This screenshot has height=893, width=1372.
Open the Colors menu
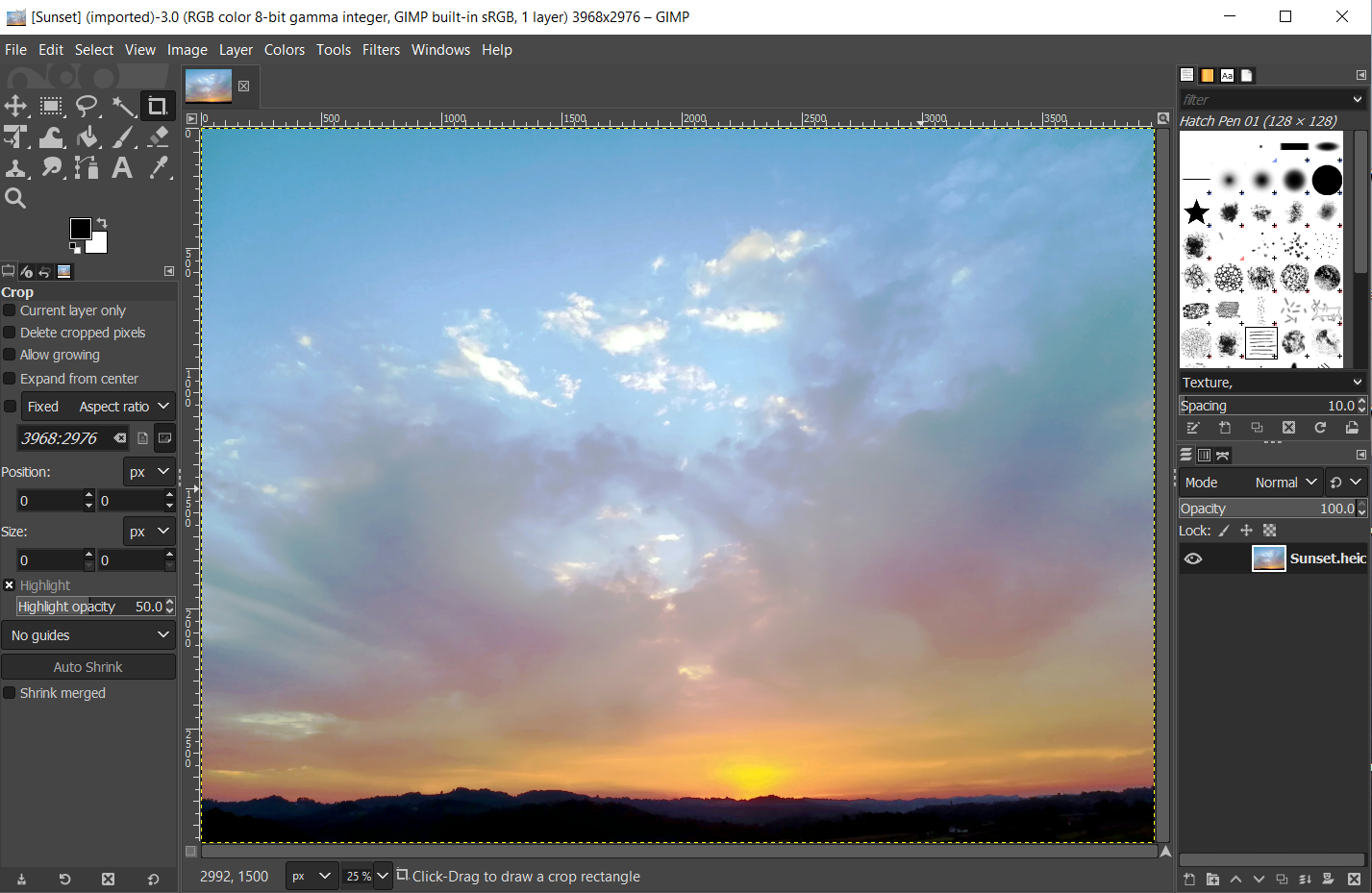click(284, 50)
